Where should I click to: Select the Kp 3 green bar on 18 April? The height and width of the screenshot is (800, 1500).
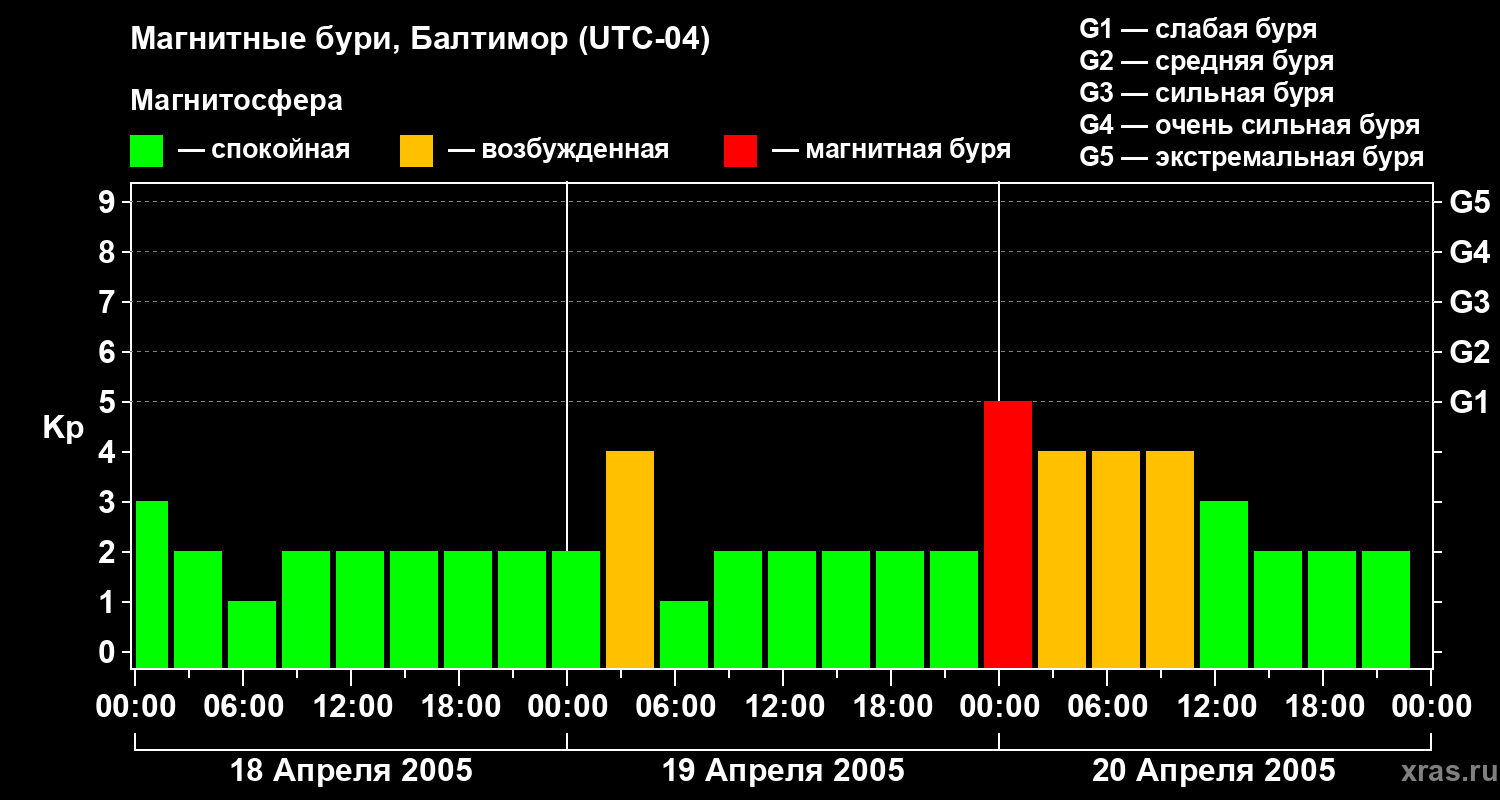click(152, 584)
